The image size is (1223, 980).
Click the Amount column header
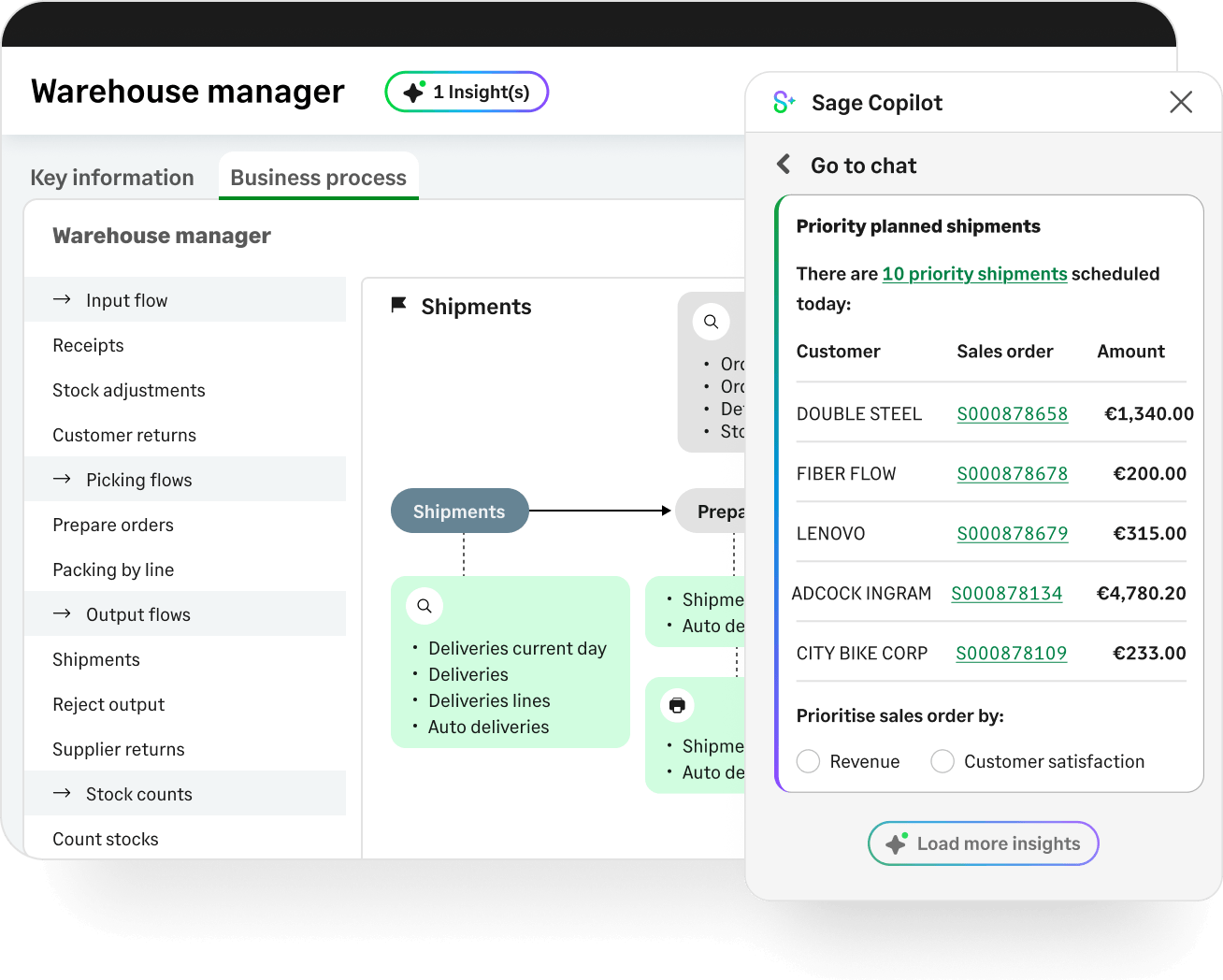click(1130, 352)
